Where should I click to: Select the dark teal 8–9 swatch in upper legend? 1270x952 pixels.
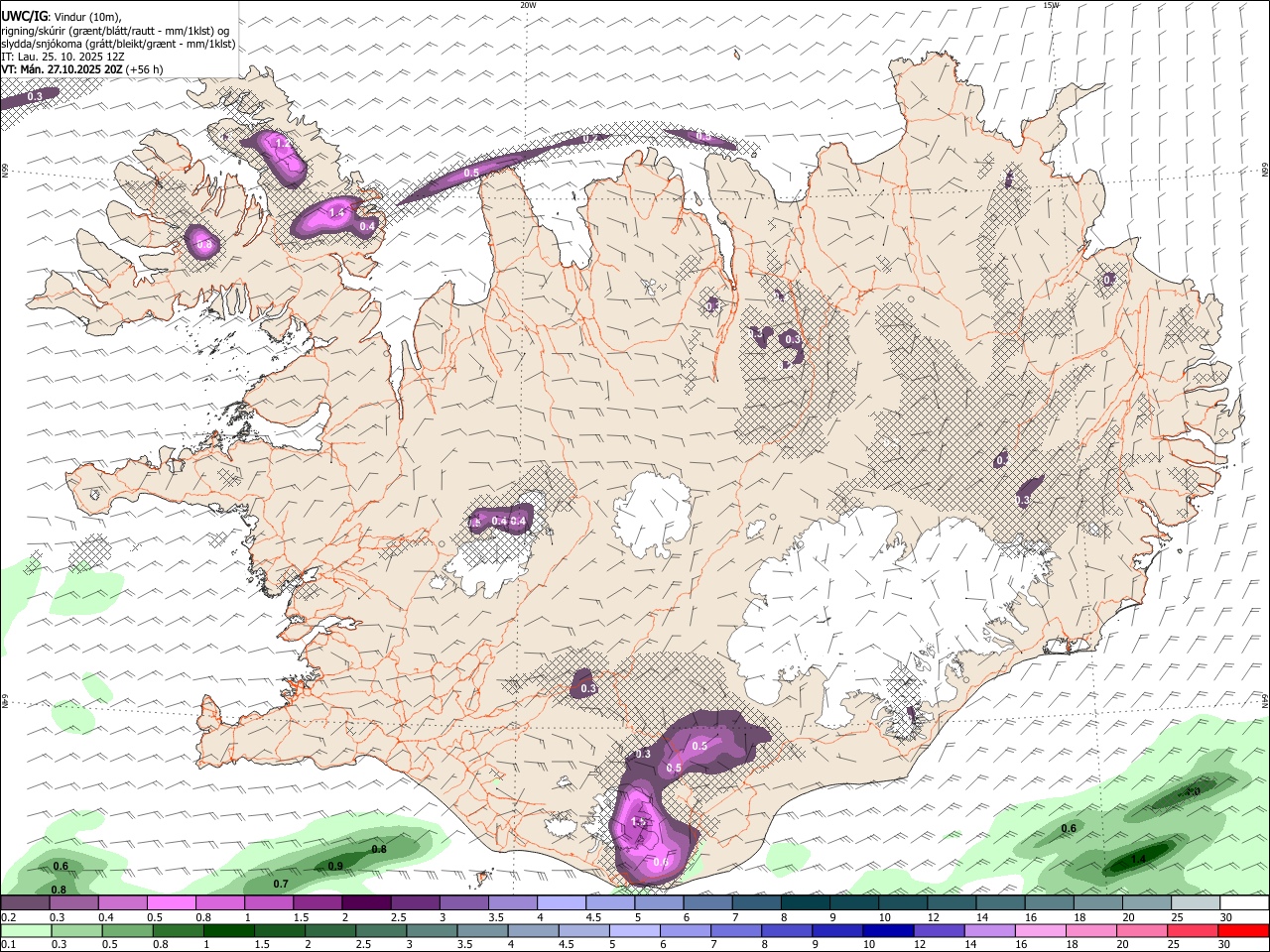[x=806, y=903]
